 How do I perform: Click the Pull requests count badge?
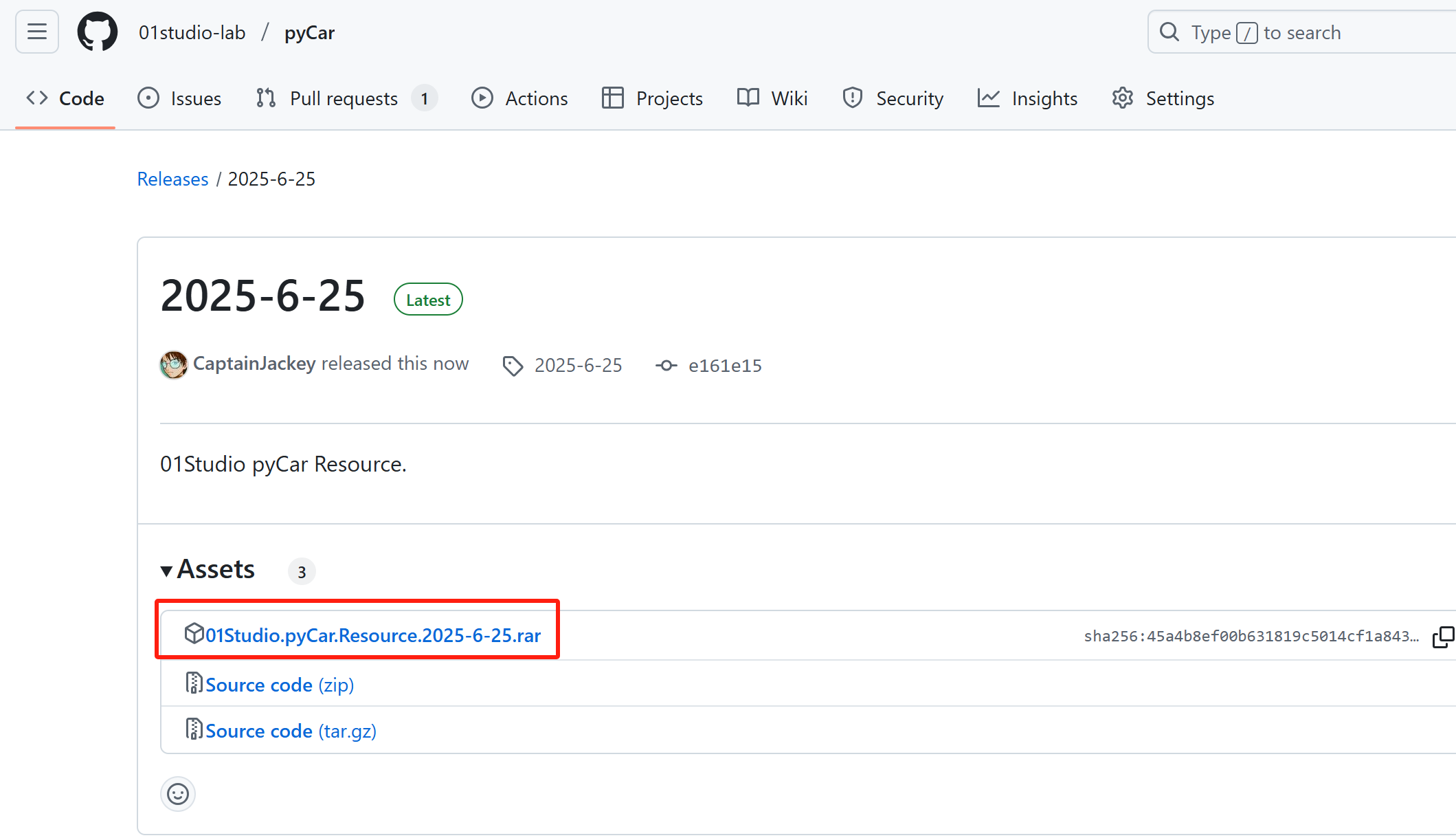pos(425,98)
